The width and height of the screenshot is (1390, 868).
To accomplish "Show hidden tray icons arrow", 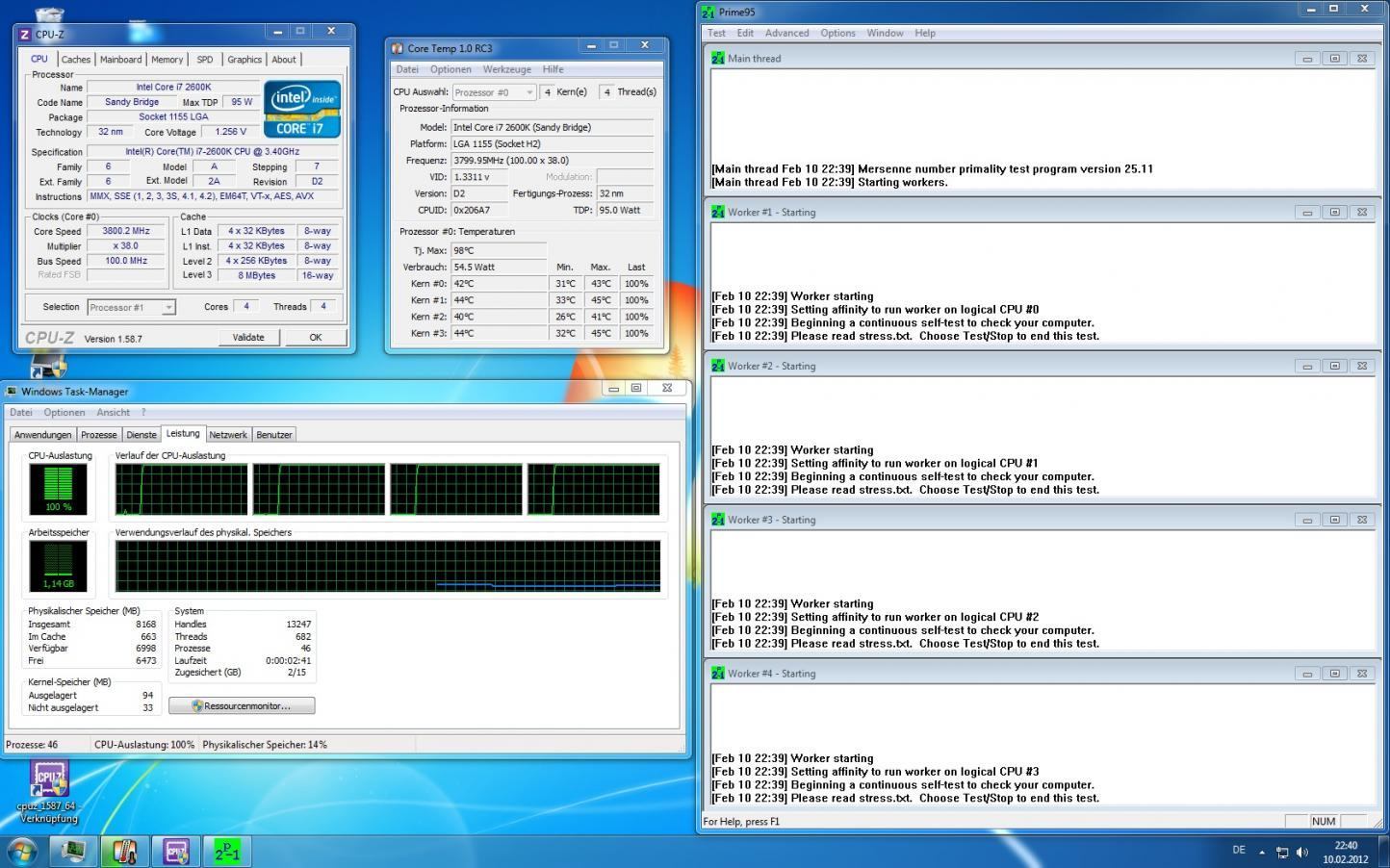I will pyautogui.click(x=1262, y=852).
